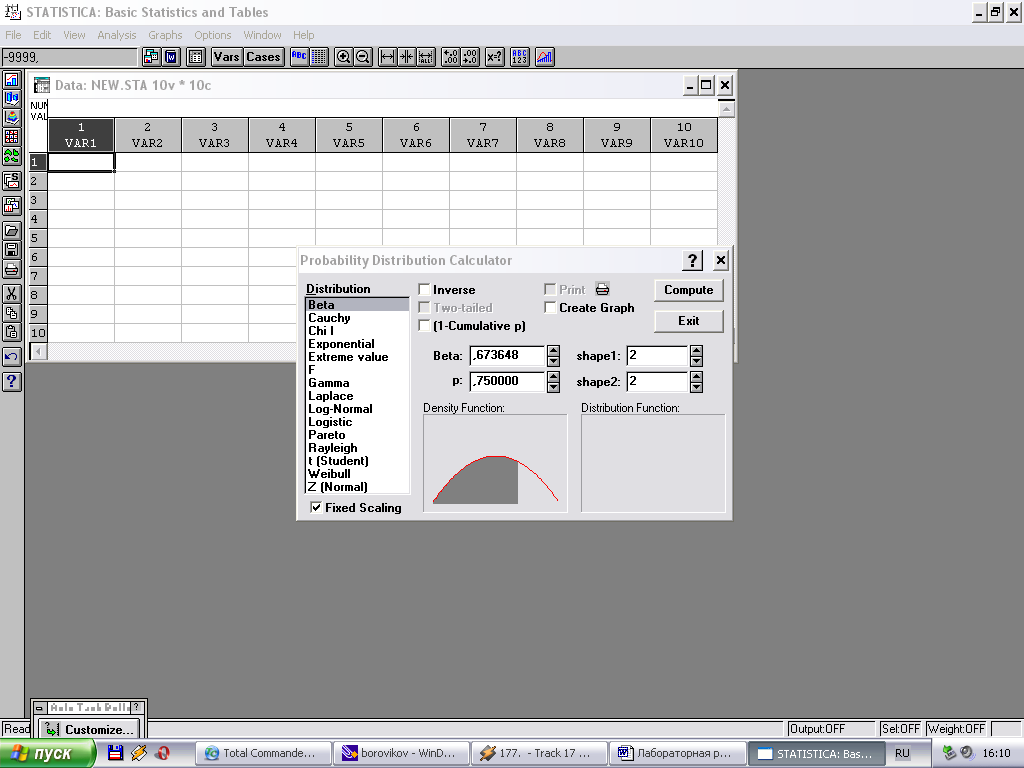This screenshot has width=1024, height=768.
Task: Click the module switcher toolbar icon
Action: coord(151,57)
